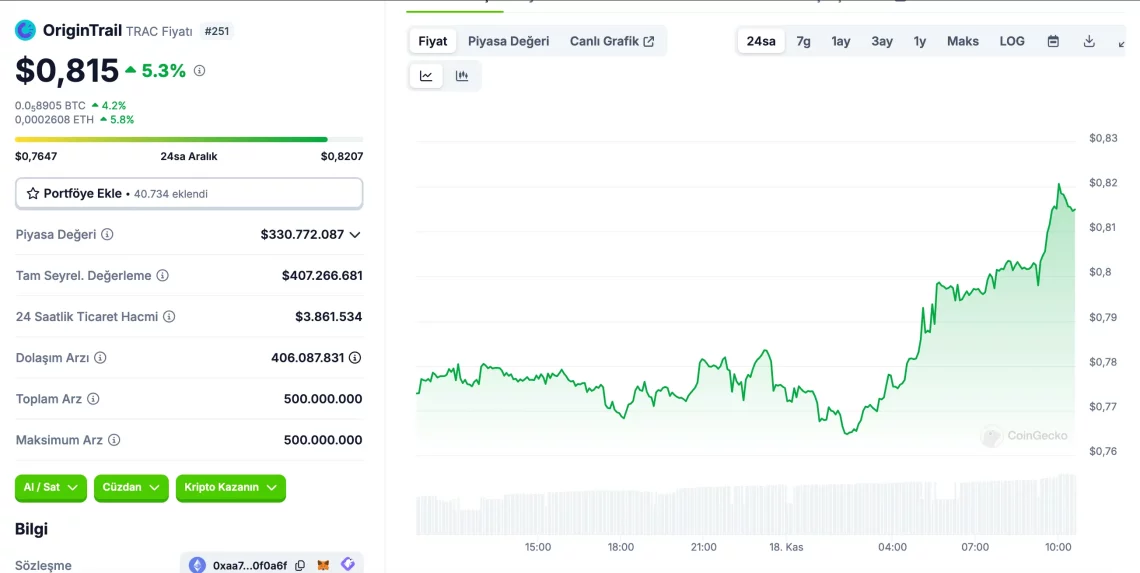
Task: Select the 1y time range
Action: (920, 41)
